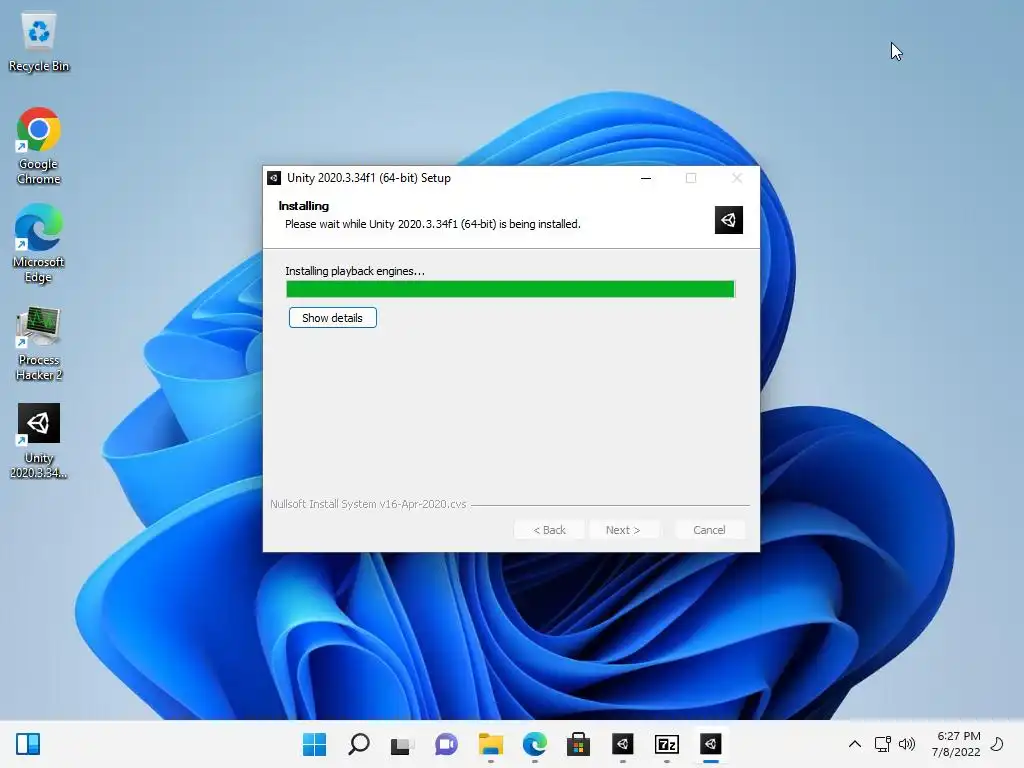Click the 'Nullsoft Install System v16-Apr-2020.cvs' text

(x=368, y=504)
